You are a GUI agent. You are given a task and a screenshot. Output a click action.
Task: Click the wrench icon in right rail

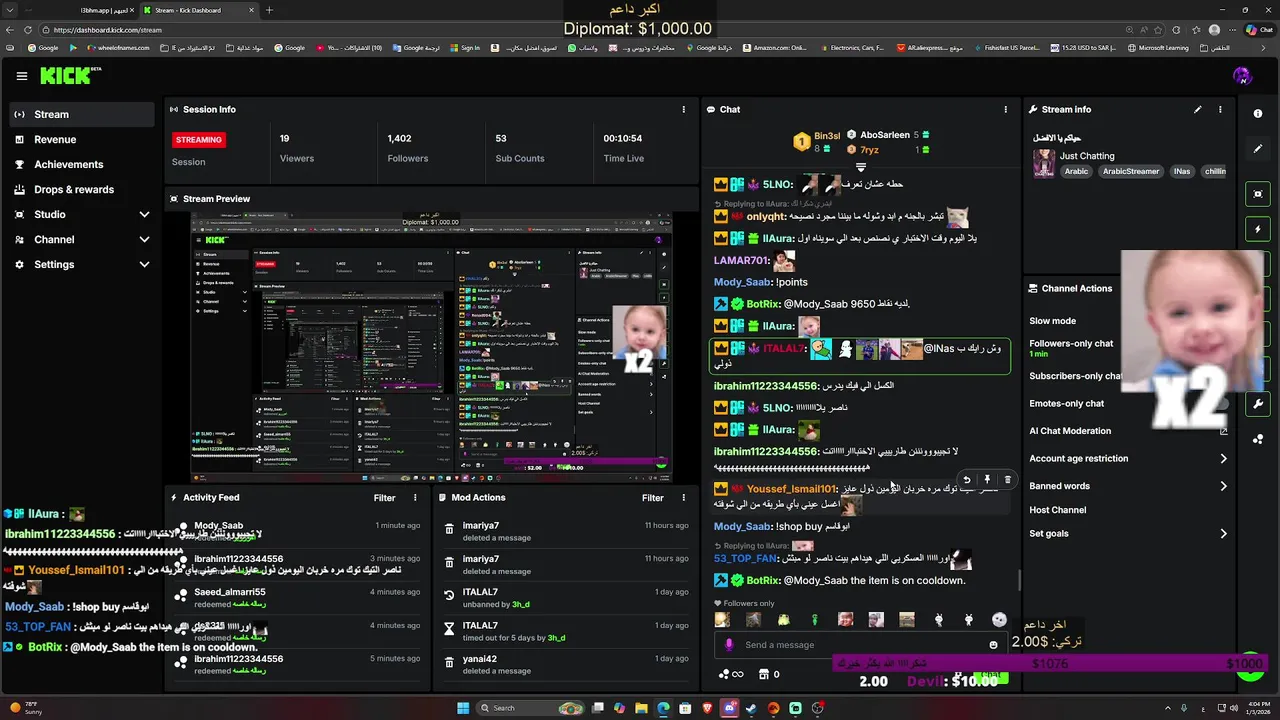[x=1258, y=404]
